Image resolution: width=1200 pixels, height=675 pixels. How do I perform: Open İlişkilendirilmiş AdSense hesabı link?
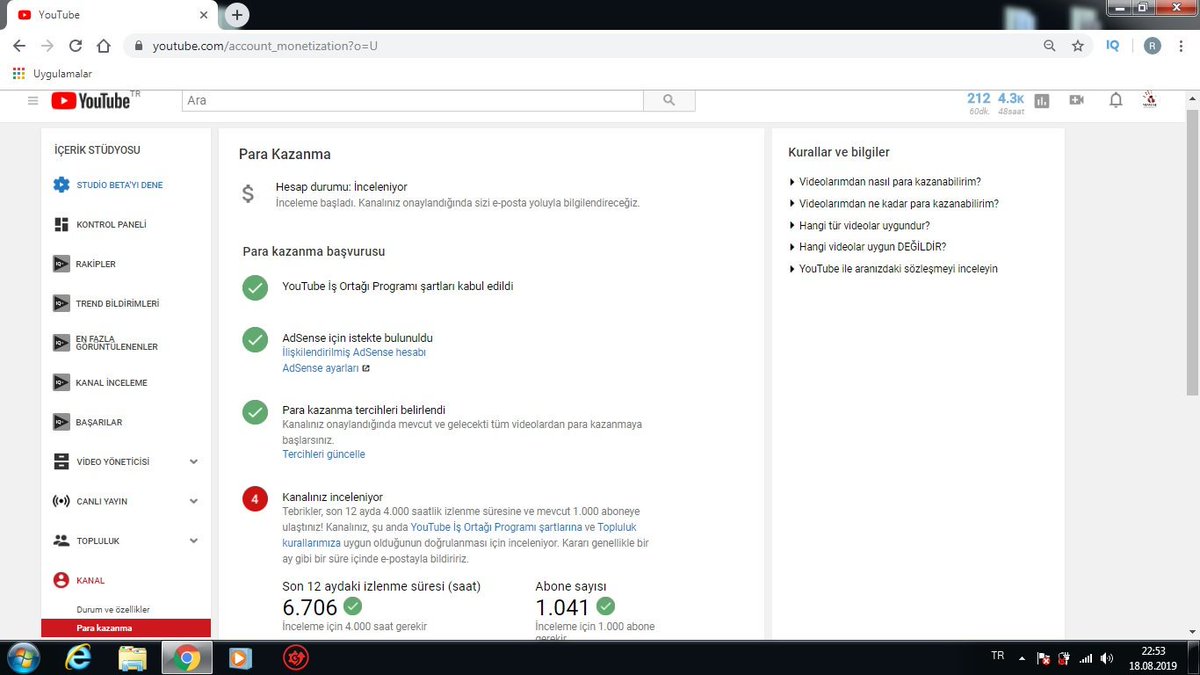coord(354,353)
